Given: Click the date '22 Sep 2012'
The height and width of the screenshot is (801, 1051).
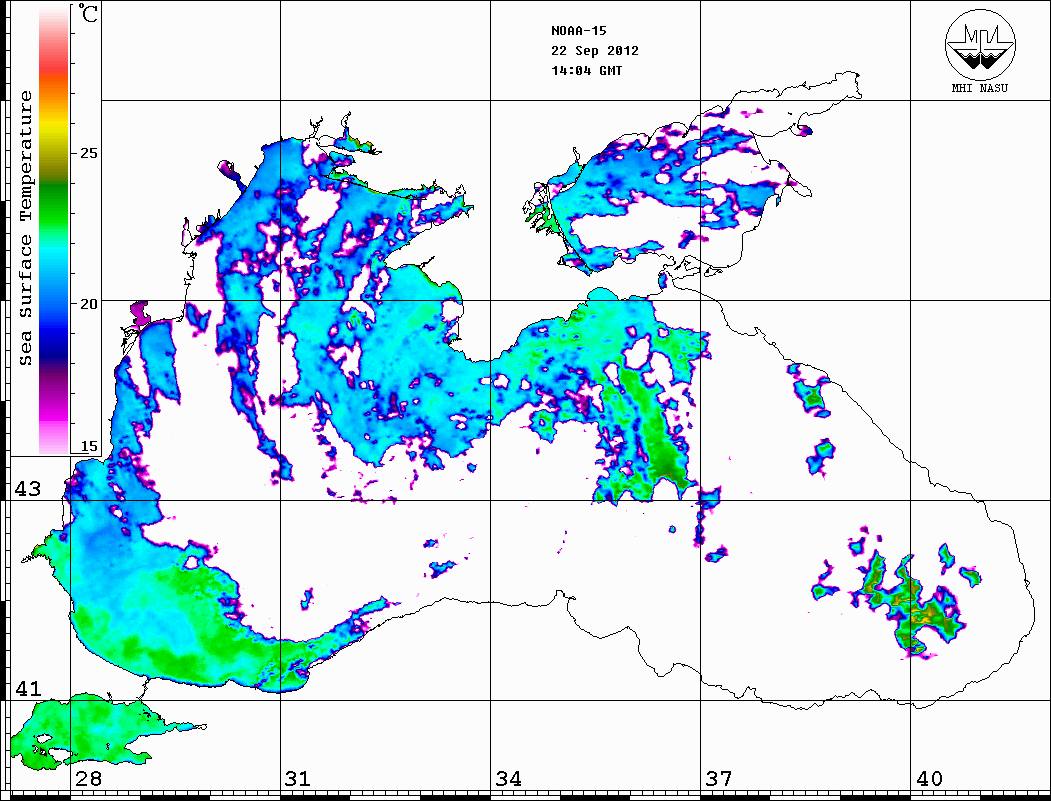Looking at the screenshot, I should [595, 51].
